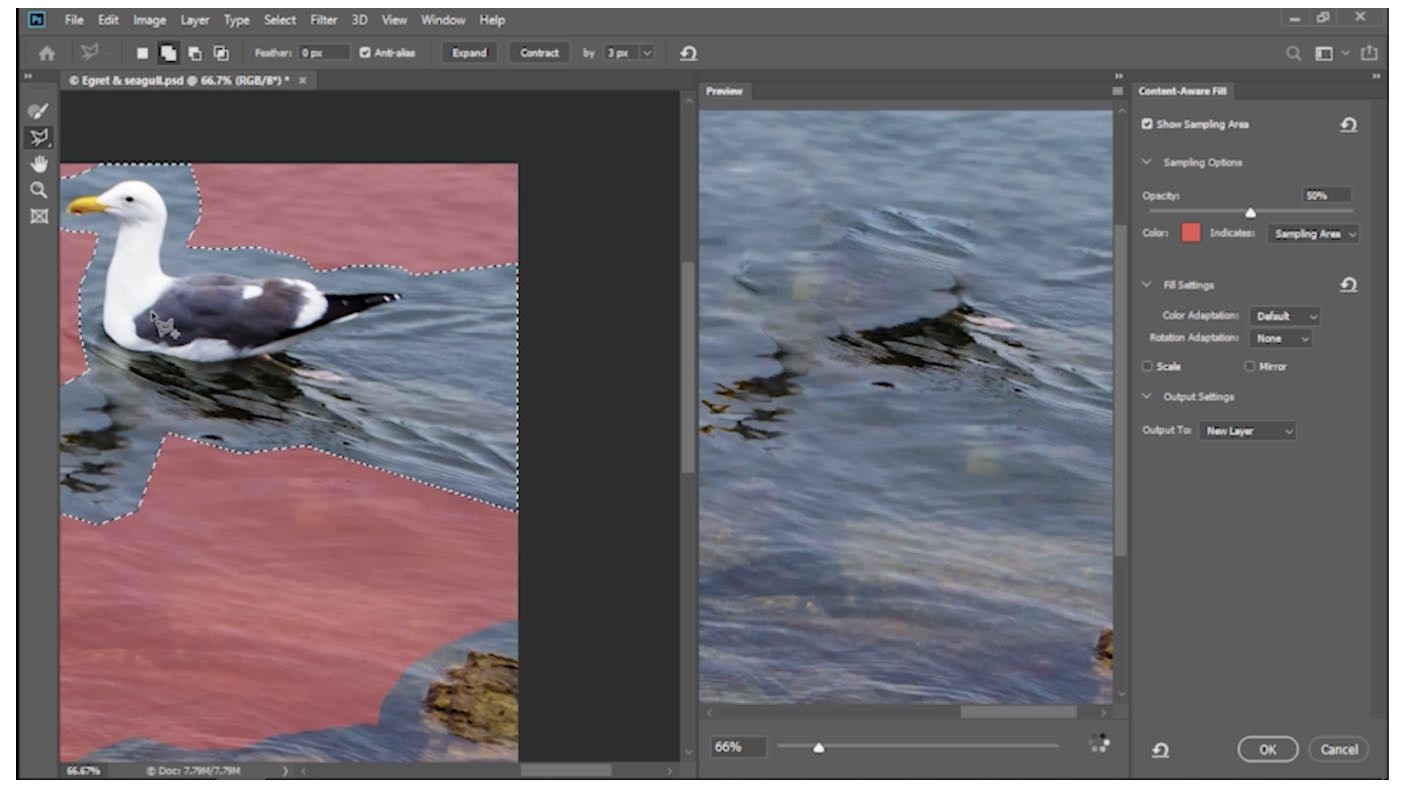Switch to the Preview tab

pyautogui.click(x=724, y=90)
